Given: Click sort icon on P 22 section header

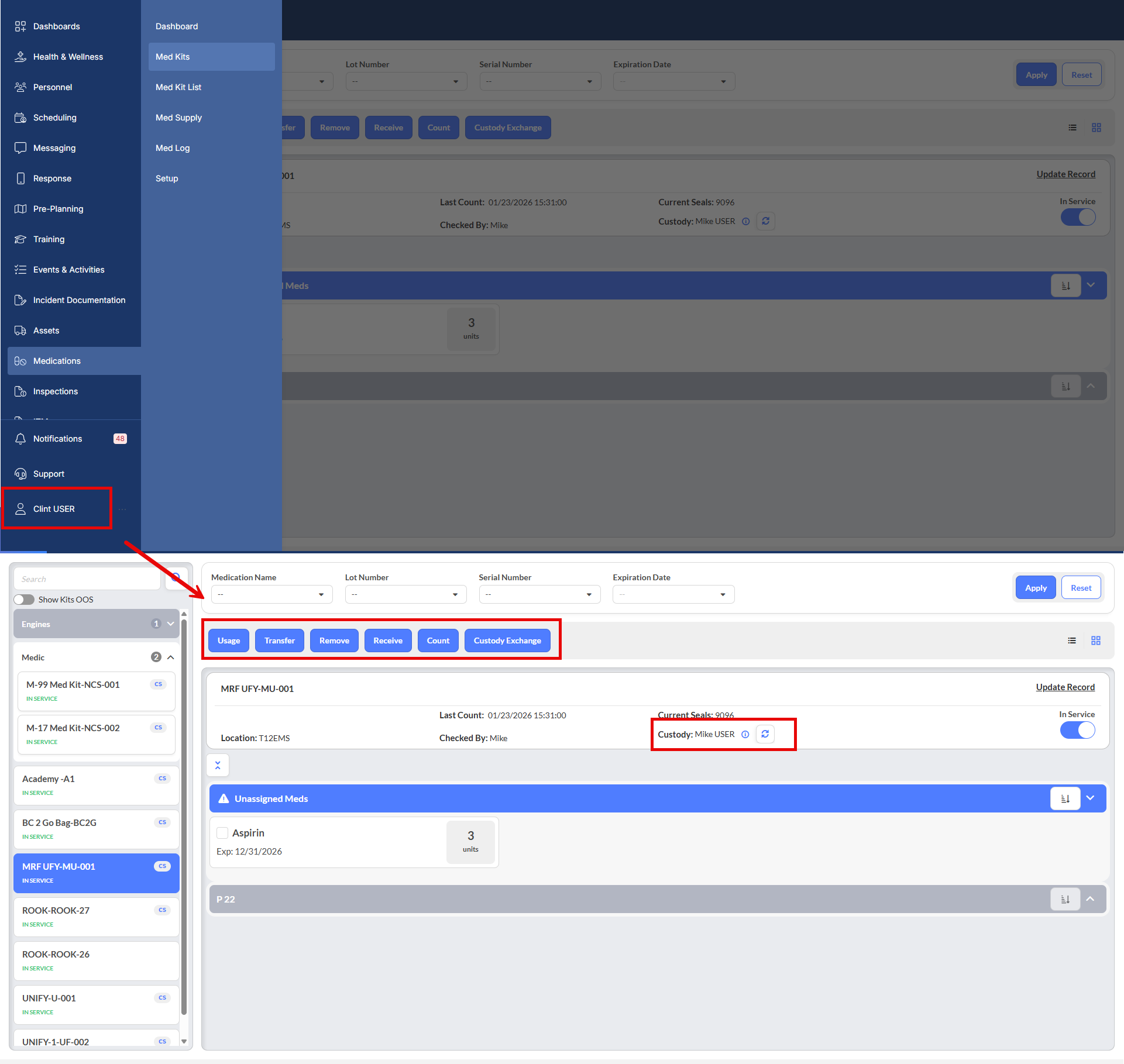Looking at the screenshot, I should pos(1065,899).
